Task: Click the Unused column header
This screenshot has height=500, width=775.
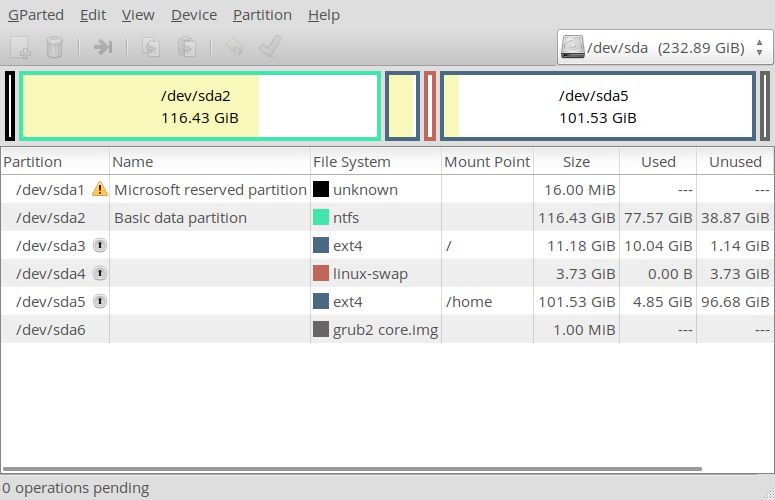Action: click(735, 162)
